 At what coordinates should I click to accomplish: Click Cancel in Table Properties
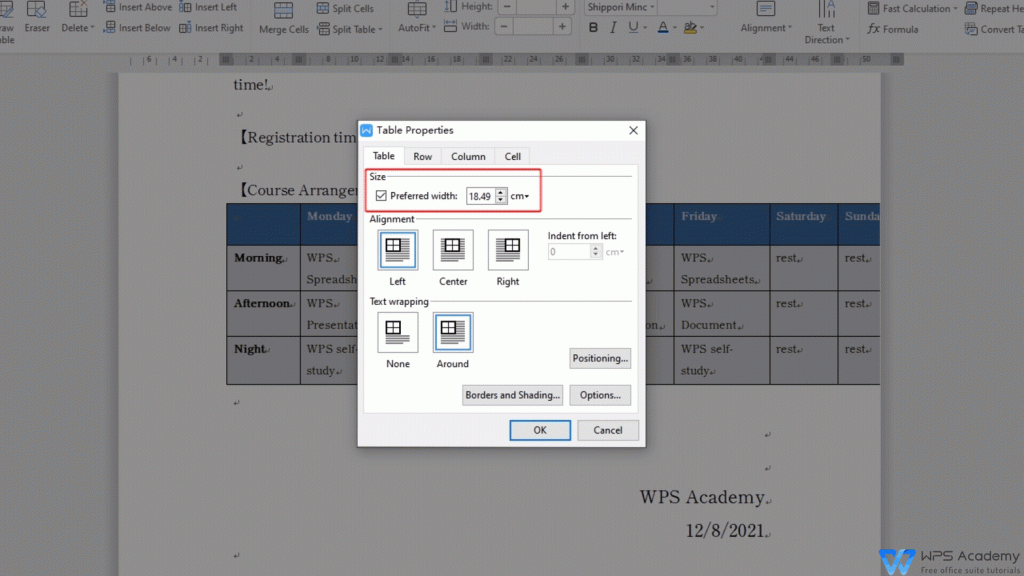(607, 430)
